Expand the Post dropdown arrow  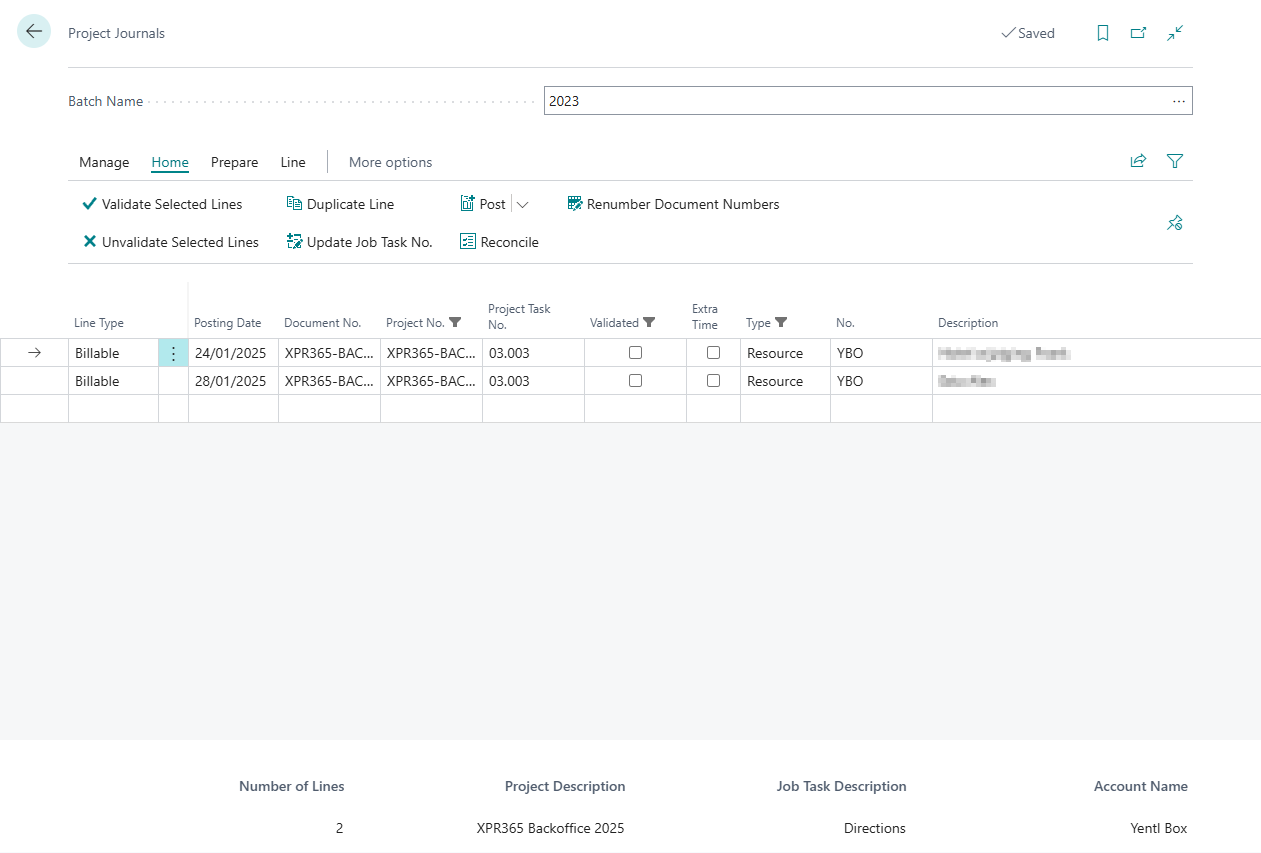pos(522,204)
